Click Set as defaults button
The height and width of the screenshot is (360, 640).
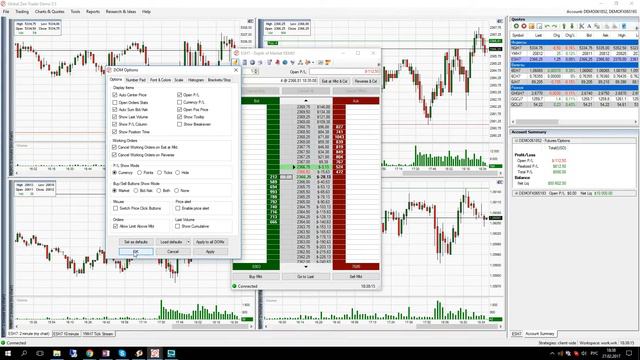tap(136, 242)
